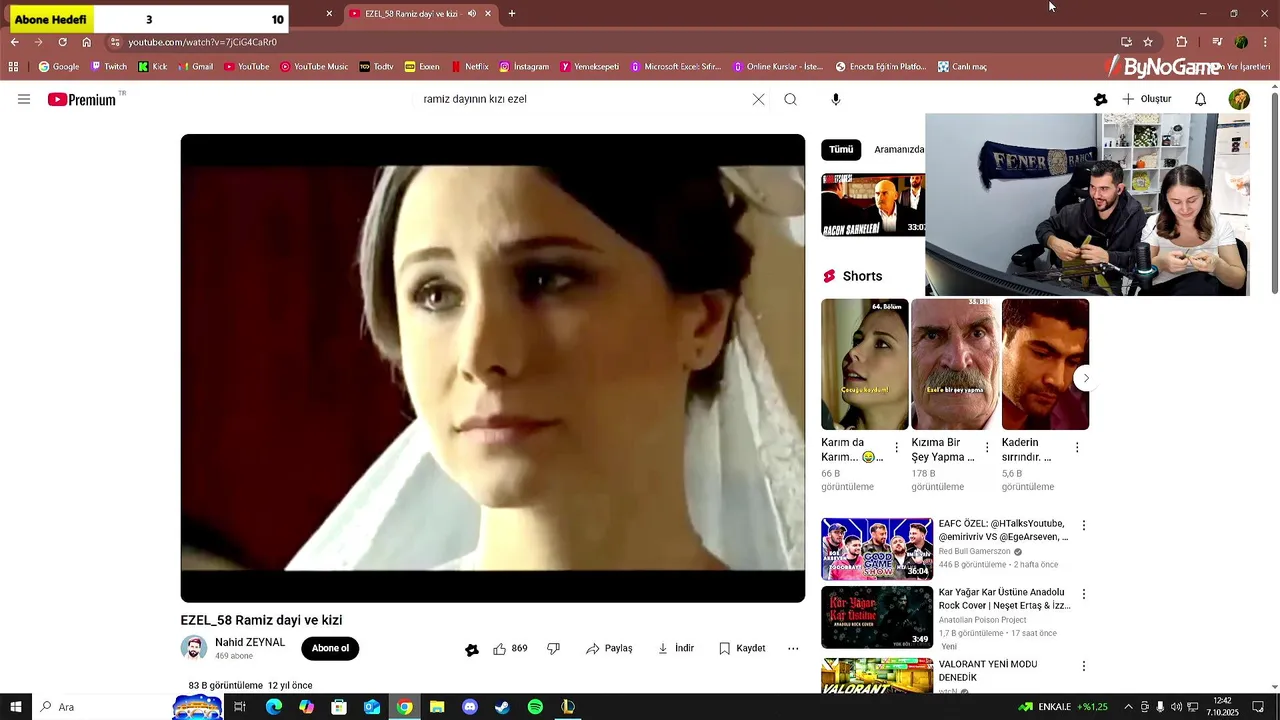The image size is (1280, 720).
Task: Dislike the video with thumbs down
Action: tap(553, 649)
